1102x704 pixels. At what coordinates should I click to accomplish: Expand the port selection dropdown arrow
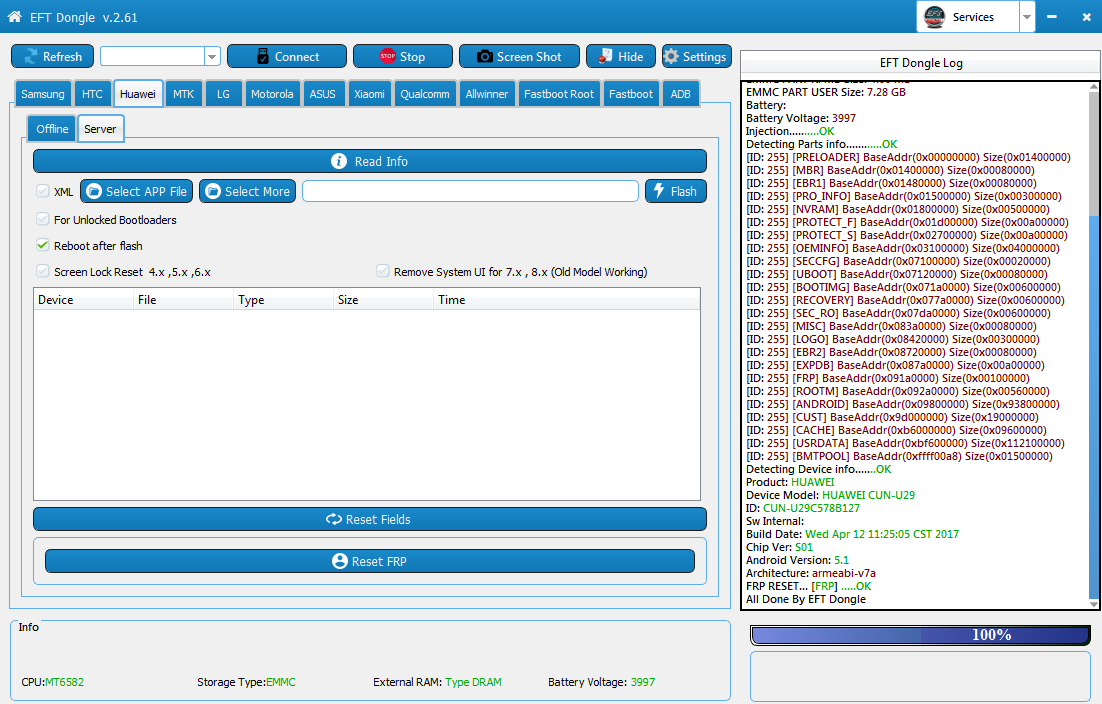212,57
